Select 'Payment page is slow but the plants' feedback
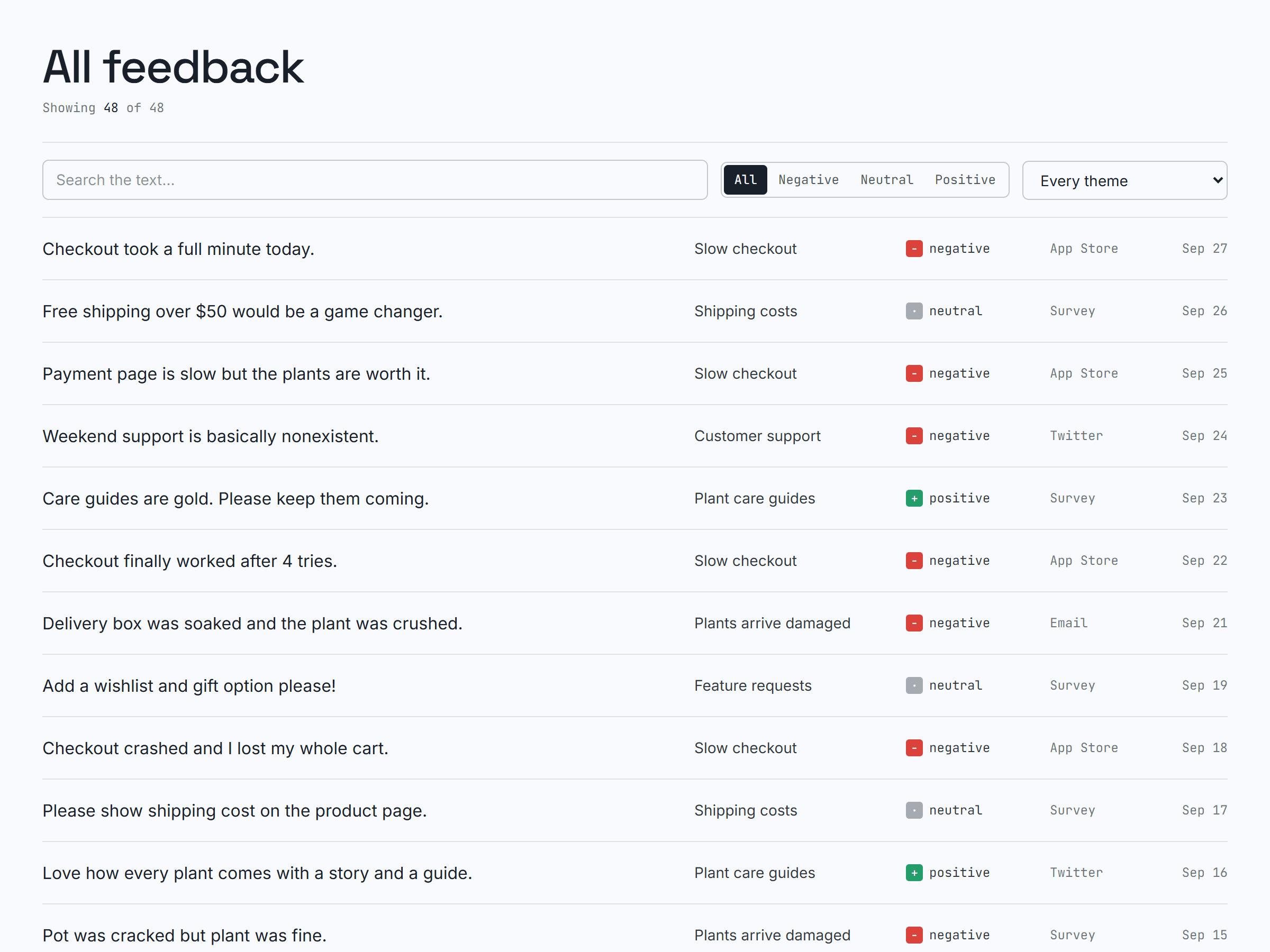 (236, 374)
